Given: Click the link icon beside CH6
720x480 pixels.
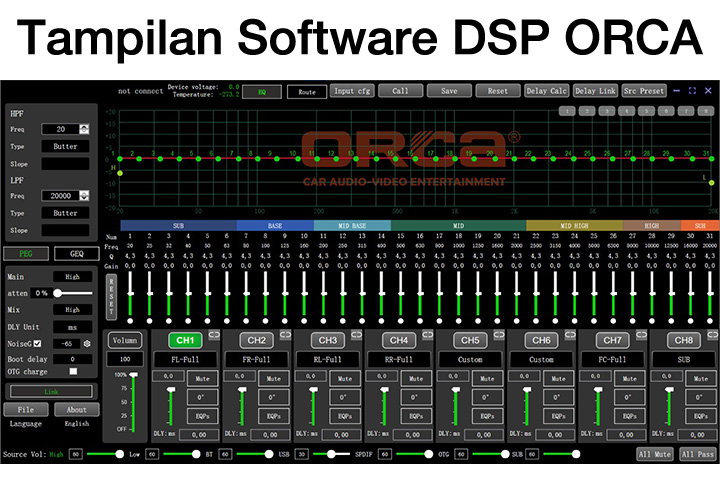Looking at the screenshot, I should 570,335.
